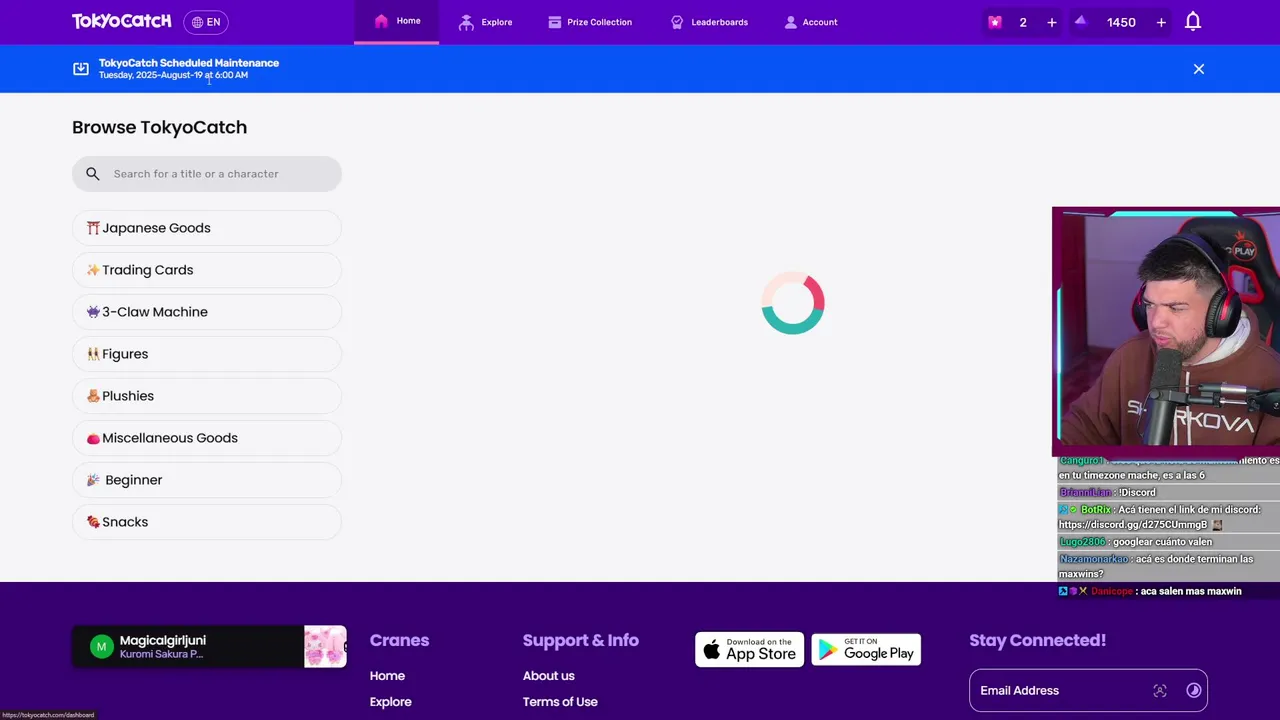
Task: Select the Beginner category
Action: (207, 480)
